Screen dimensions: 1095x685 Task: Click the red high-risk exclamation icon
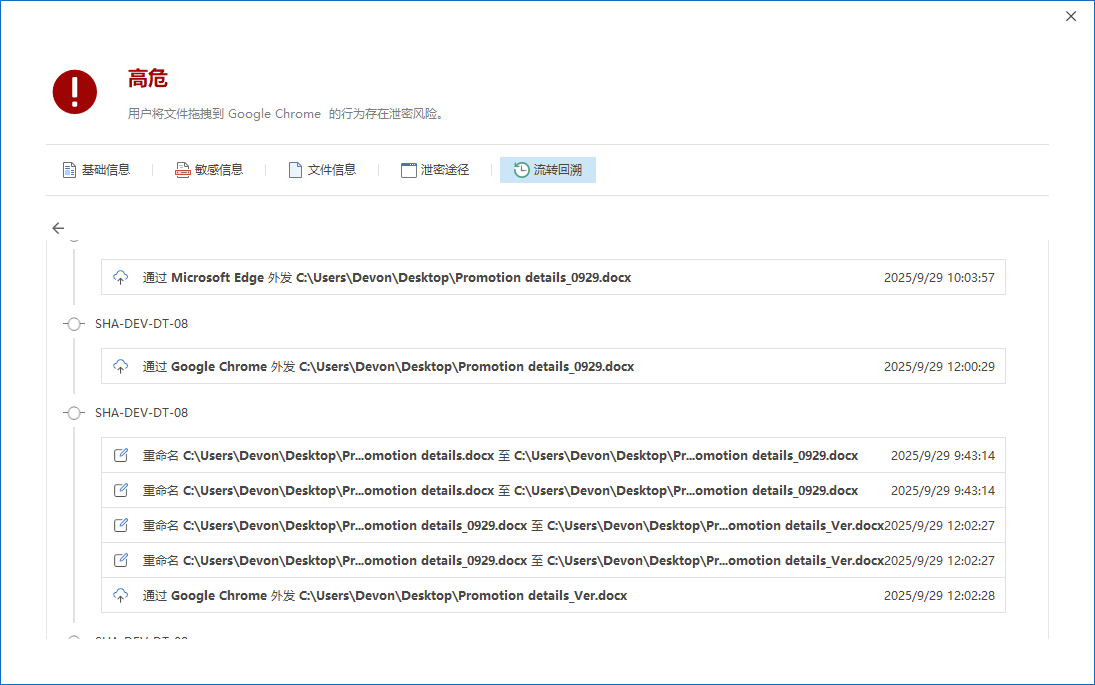[x=75, y=91]
